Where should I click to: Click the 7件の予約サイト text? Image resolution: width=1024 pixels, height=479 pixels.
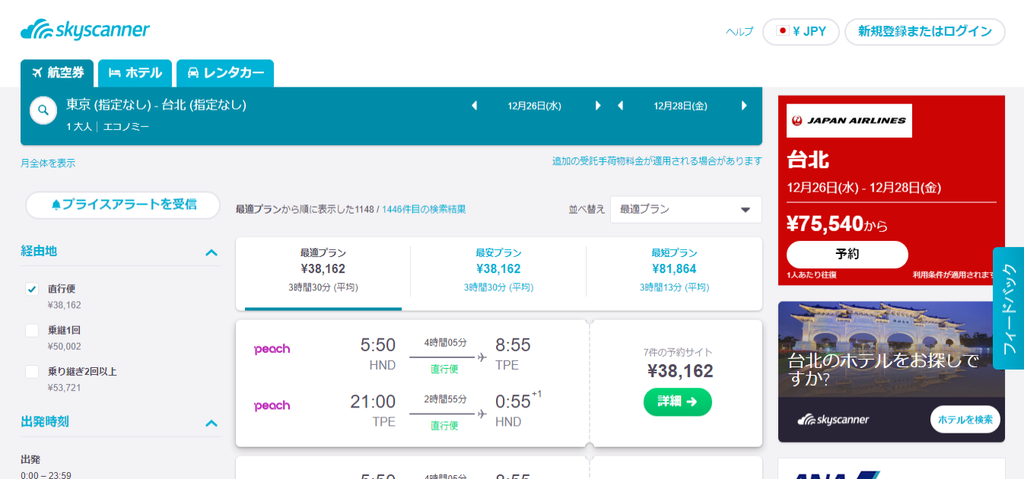677,352
